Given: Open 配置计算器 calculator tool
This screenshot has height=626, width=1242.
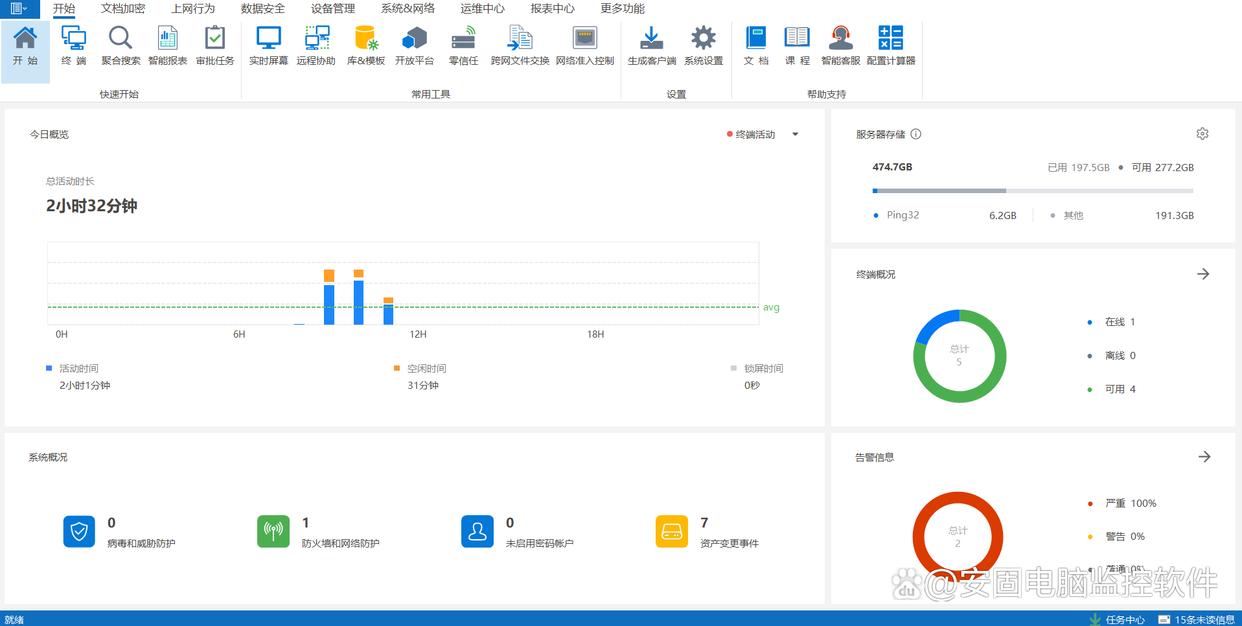Looking at the screenshot, I should tap(890, 45).
